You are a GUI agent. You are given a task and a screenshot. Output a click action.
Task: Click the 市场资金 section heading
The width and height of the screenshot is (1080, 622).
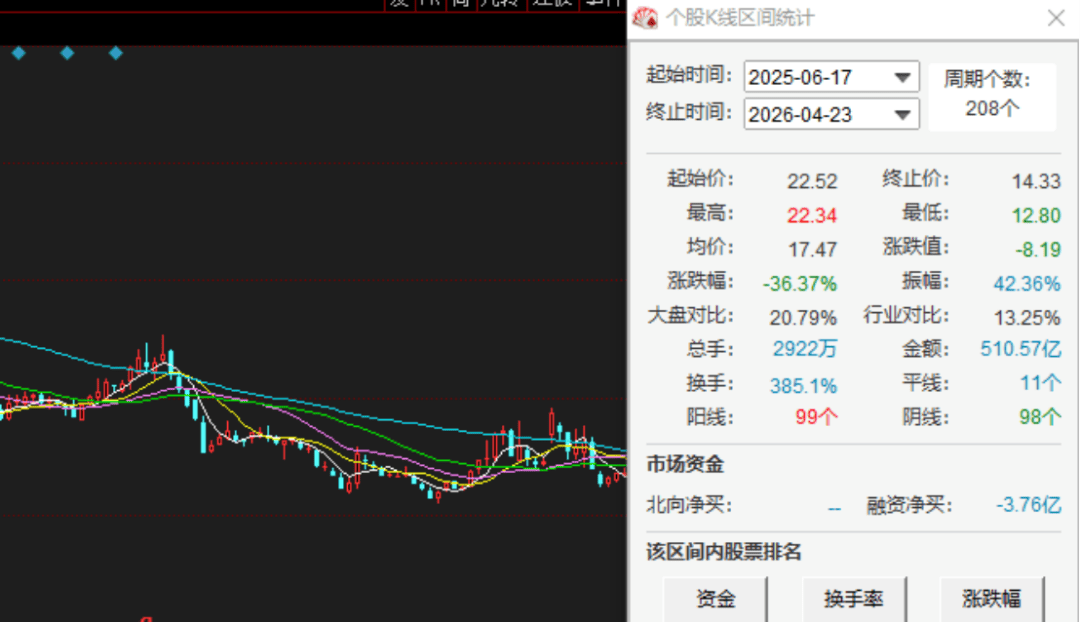pyautogui.click(x=685, y=464)
